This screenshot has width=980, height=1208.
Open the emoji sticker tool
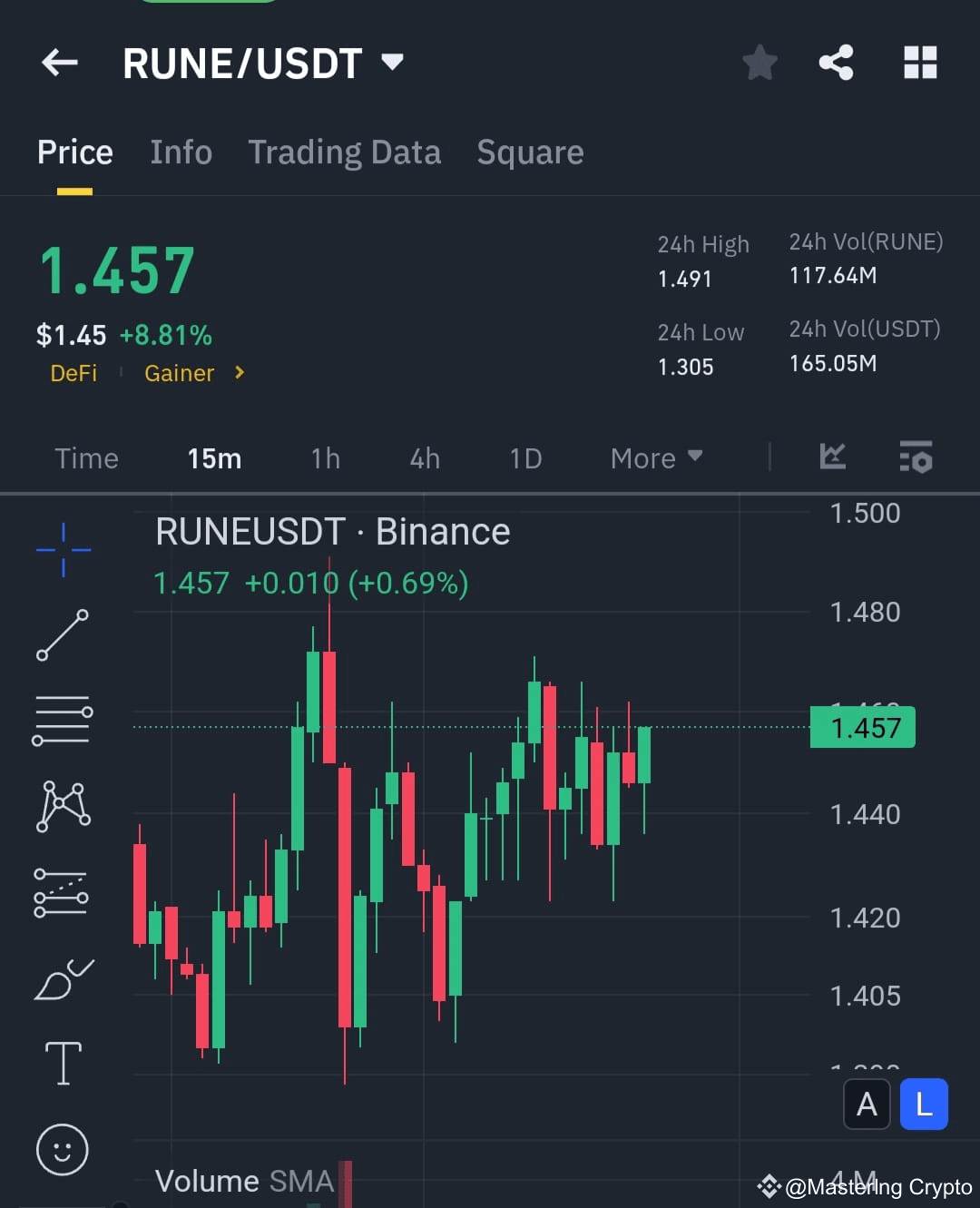[x=63, y=1148]
